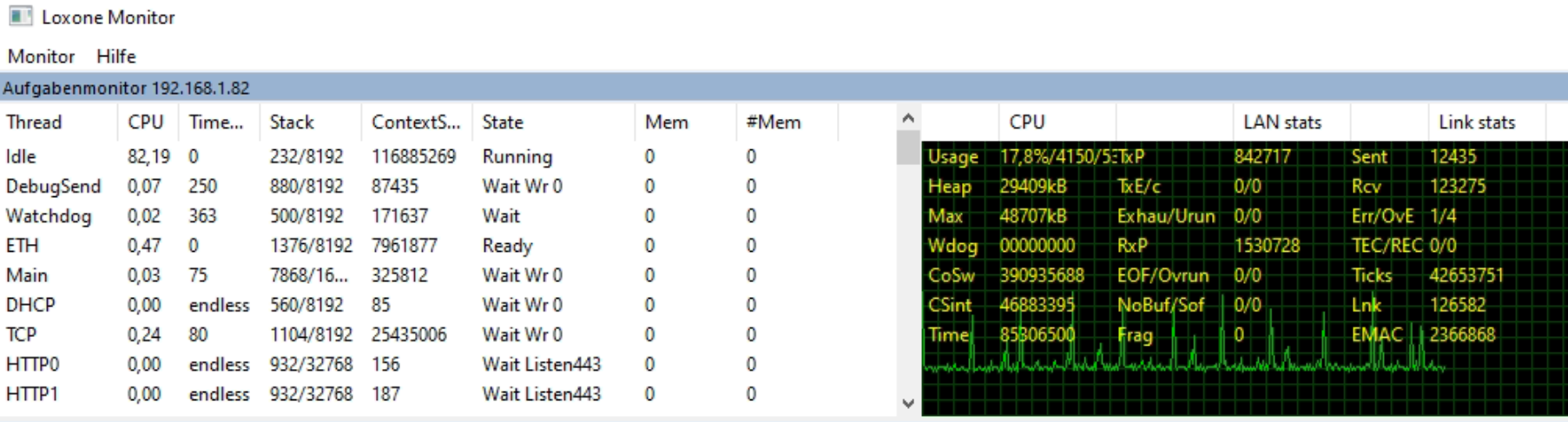This screenshot has width=1568, height=422.
Task: Sort by the State column header
Action: [554, 122]
